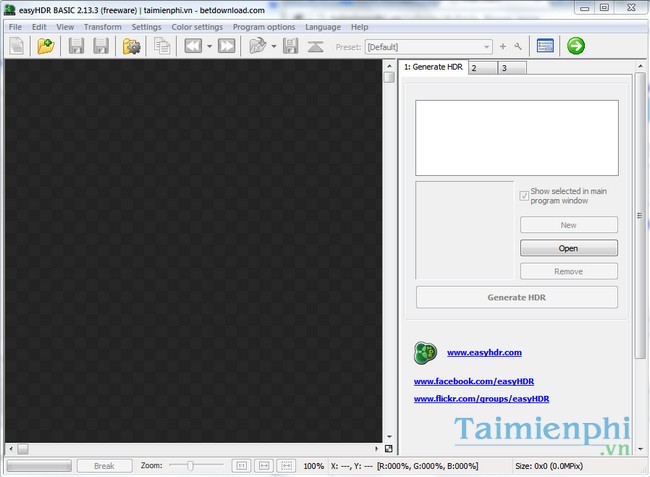Viewport: 650px width, 477px height.
Task: Open the Color settings menu
Action: point(197,27)
